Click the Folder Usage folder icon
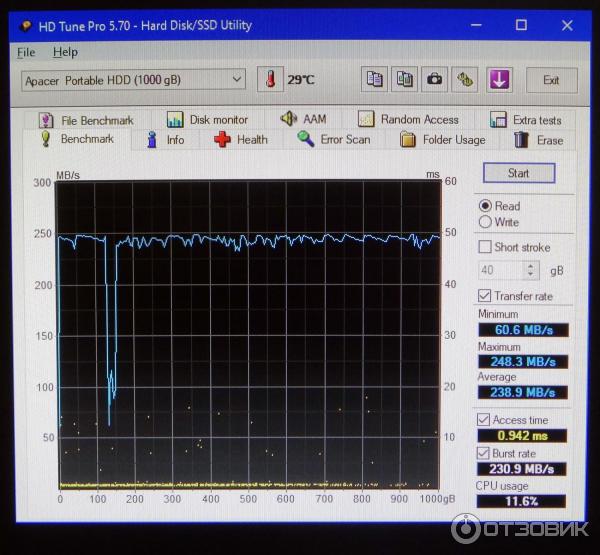600x555 pixels. 408,139
